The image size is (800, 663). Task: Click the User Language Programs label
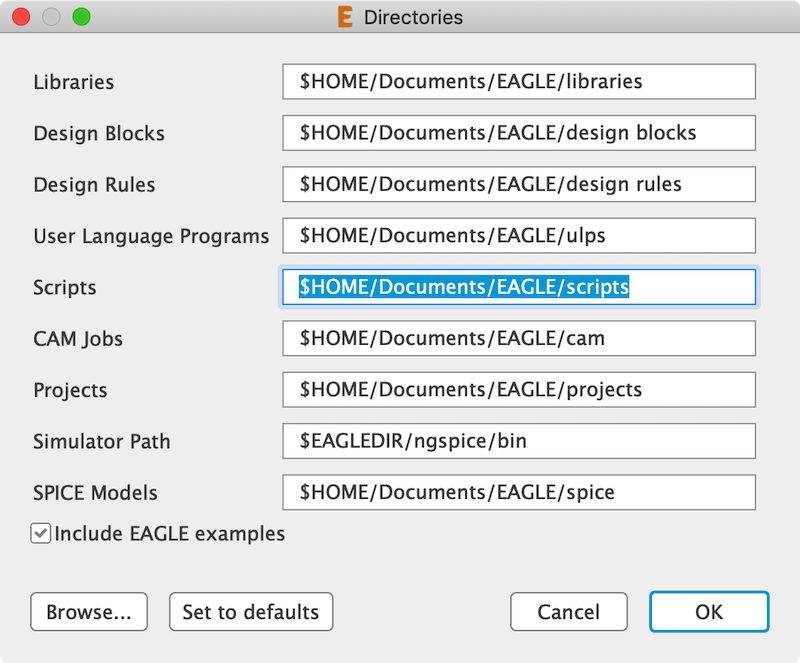pos(151,236)
